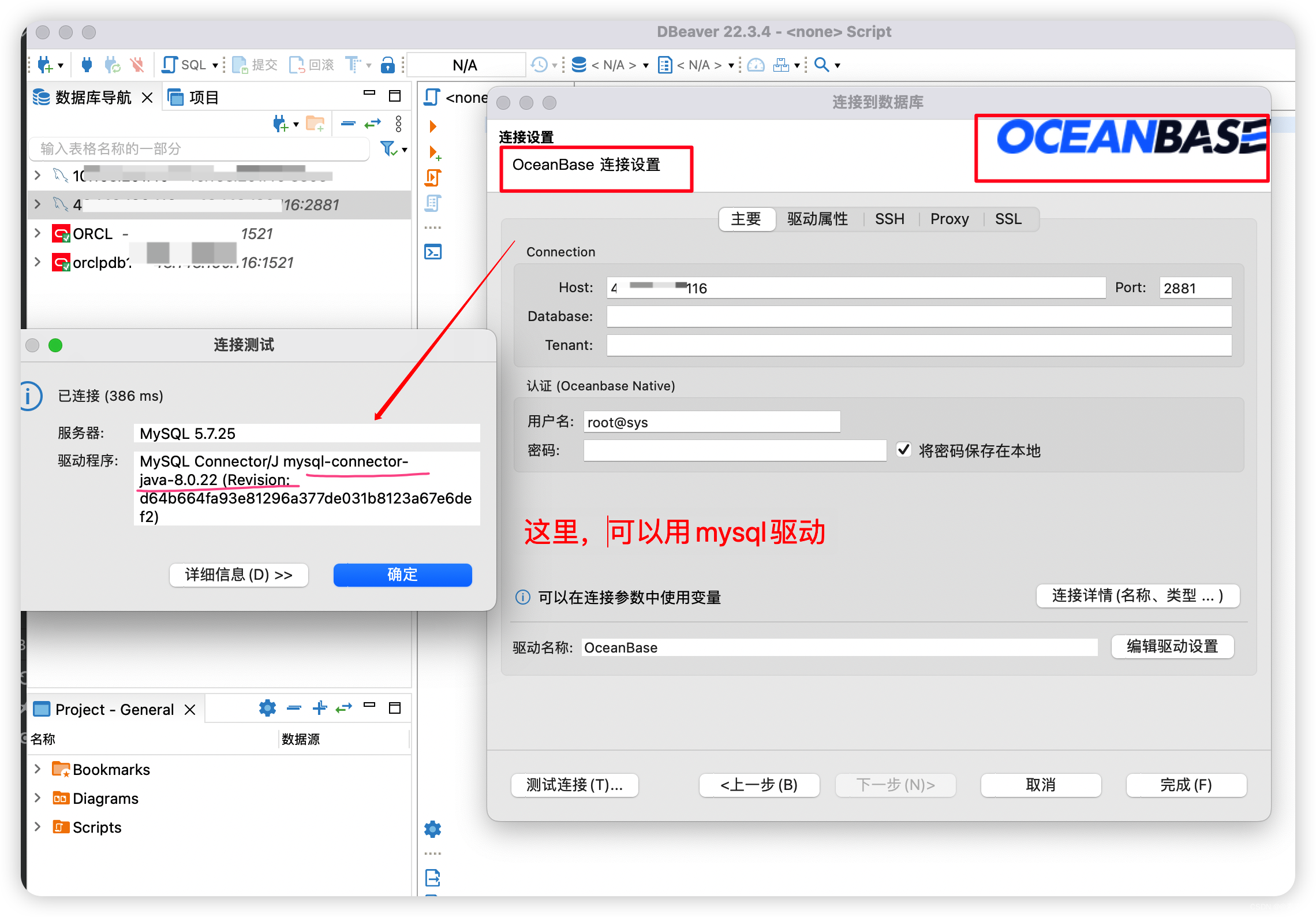Open the active database N/A selector
The width and height of the screenshot is (1316, 917).
pos(610,65)
